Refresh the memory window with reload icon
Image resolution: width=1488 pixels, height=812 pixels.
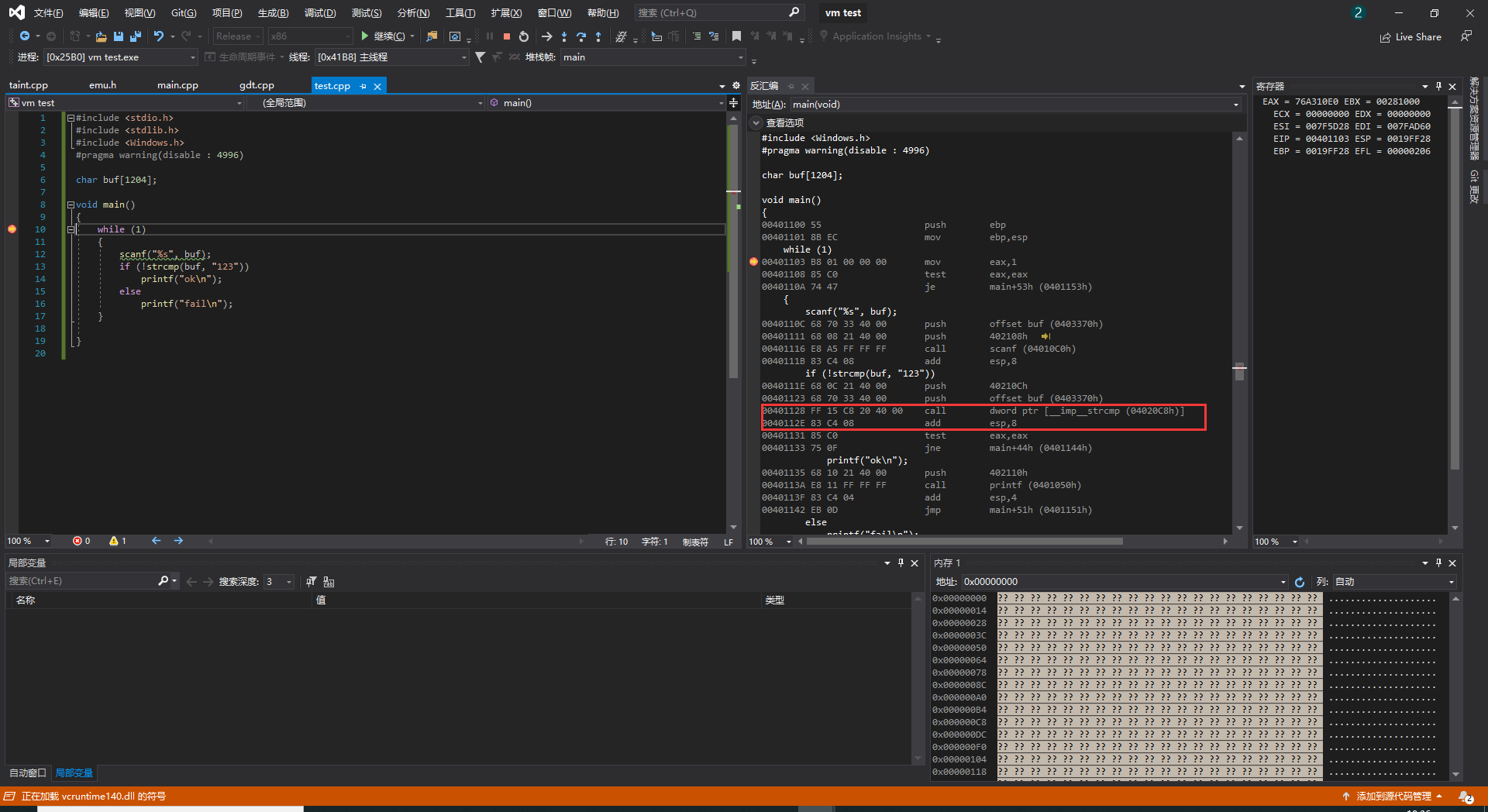click(1300, 582)
